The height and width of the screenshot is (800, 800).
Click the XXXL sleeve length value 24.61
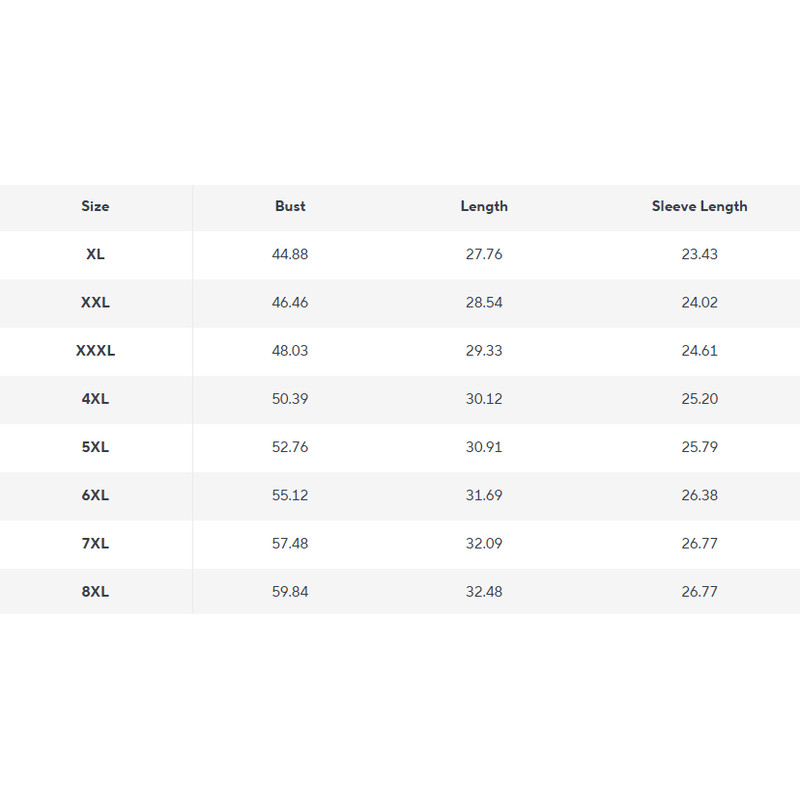699,351
